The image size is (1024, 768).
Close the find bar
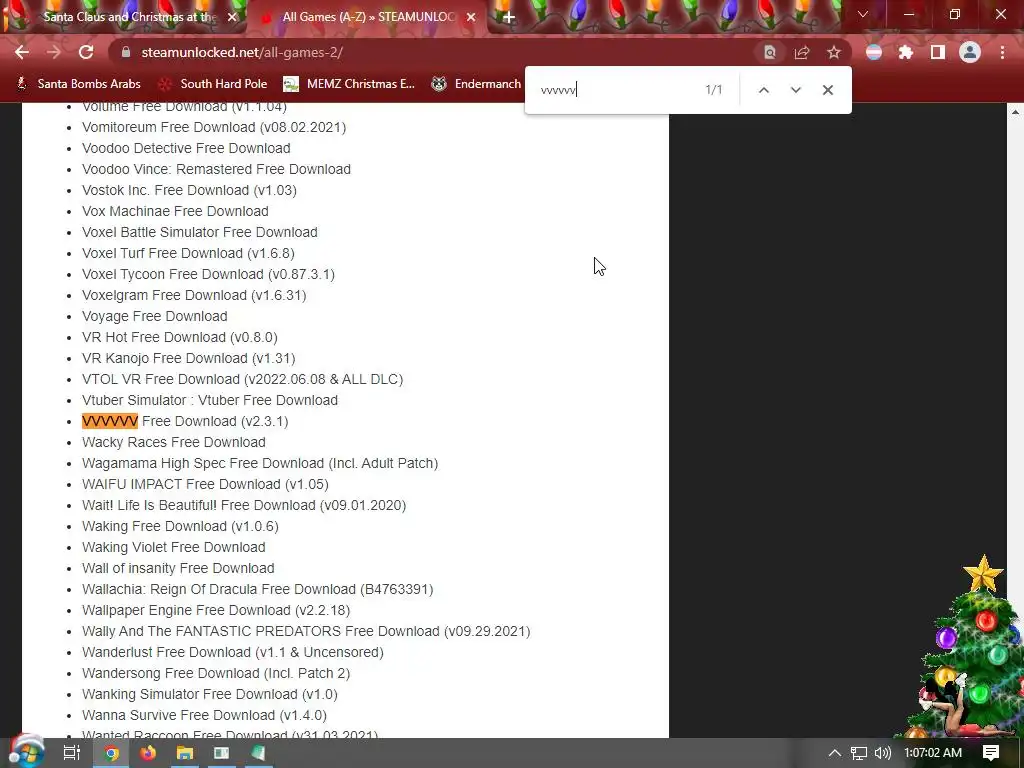click(x=827, y=90)
